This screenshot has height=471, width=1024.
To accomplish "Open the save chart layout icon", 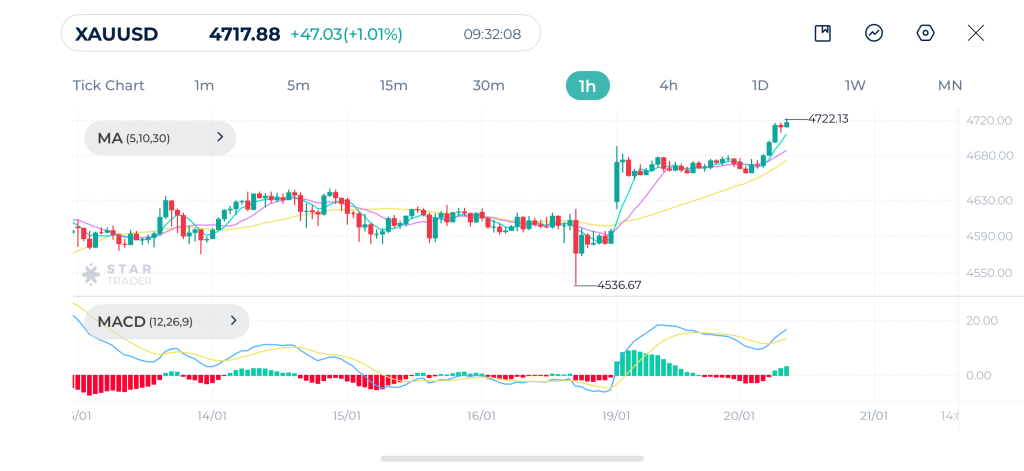I will pos(823,33).
